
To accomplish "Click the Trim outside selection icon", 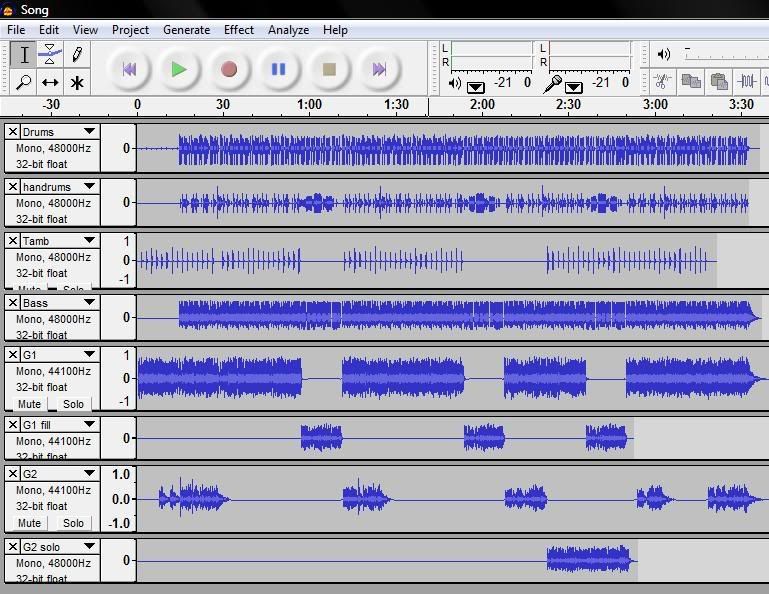I will [x=746, y=81].
